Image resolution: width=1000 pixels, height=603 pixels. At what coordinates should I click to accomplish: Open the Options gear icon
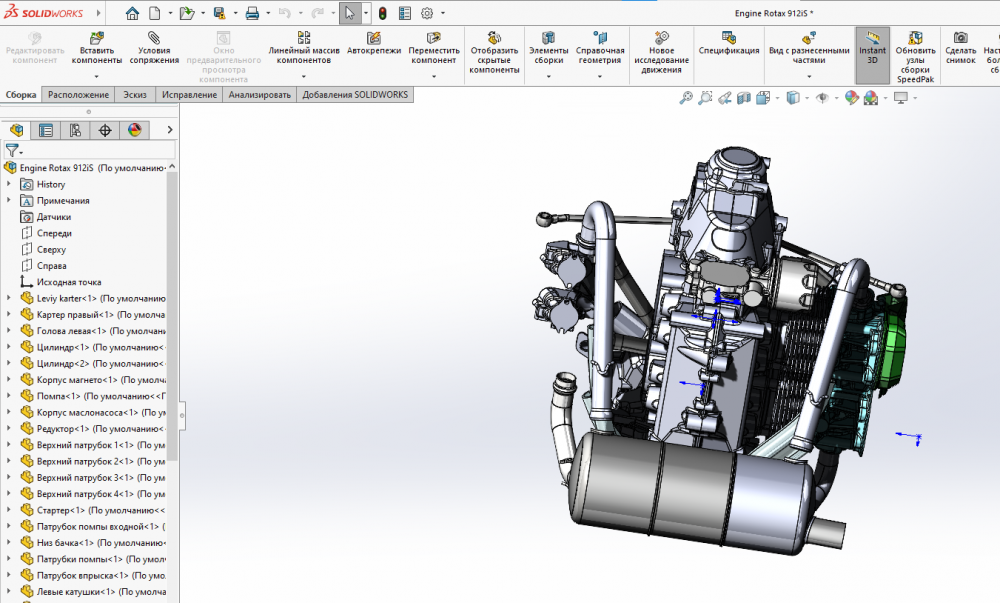(x=427, y=14)
